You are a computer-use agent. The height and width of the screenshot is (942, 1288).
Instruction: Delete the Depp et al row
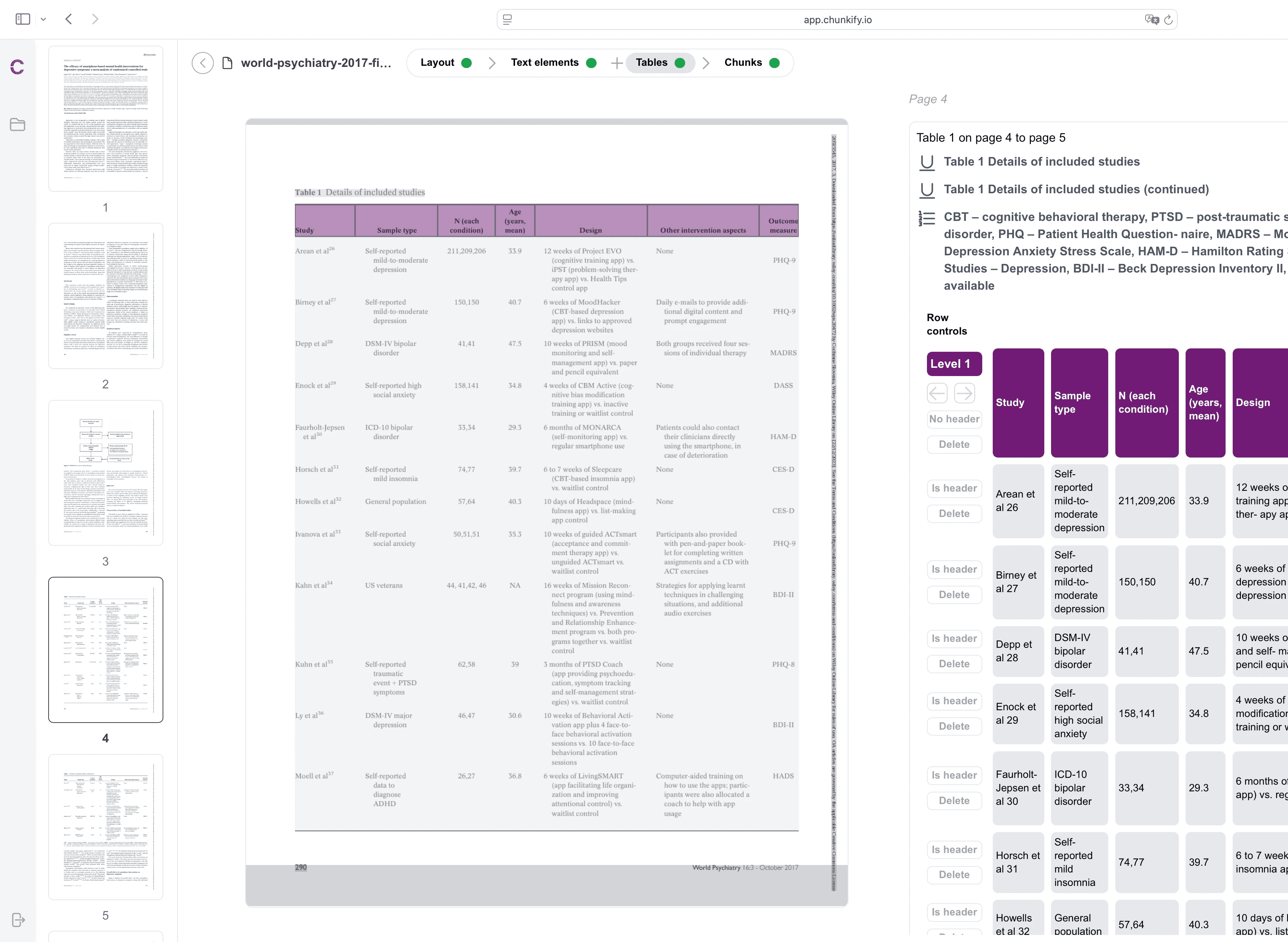click(954, 664)
